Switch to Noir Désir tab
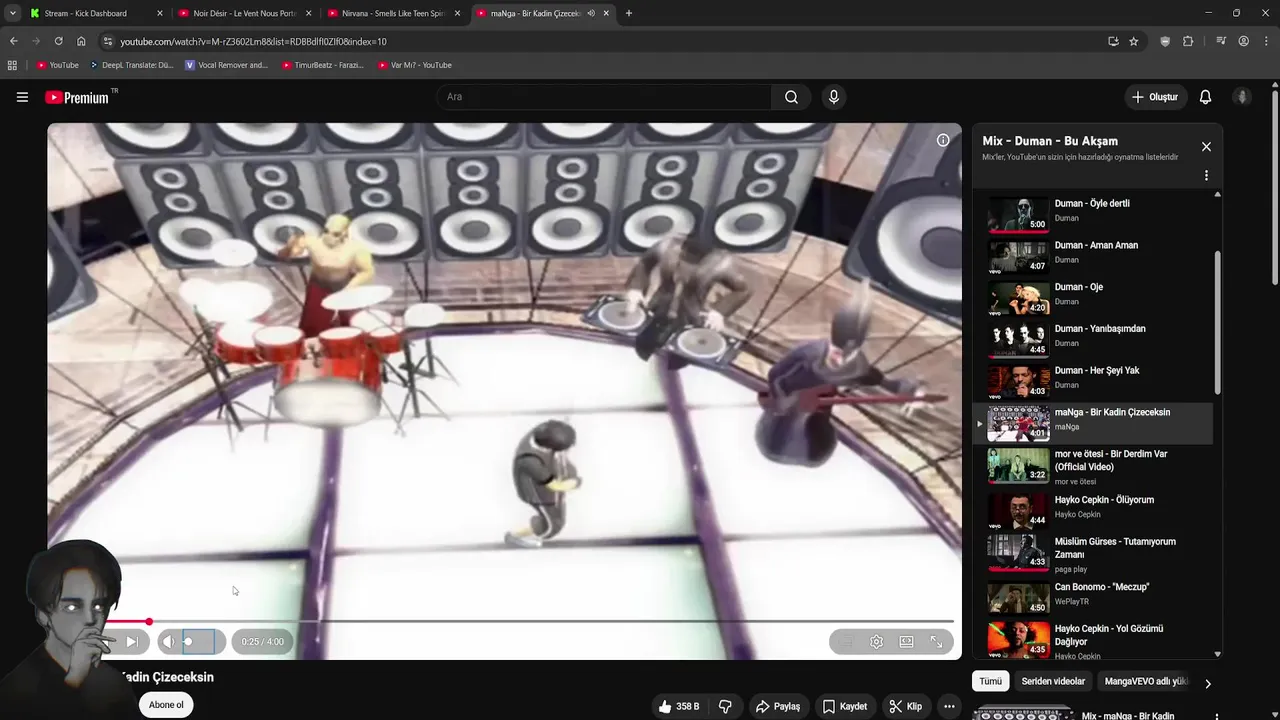The height and width of the screenshot is (720, 1280). point(245,13)
